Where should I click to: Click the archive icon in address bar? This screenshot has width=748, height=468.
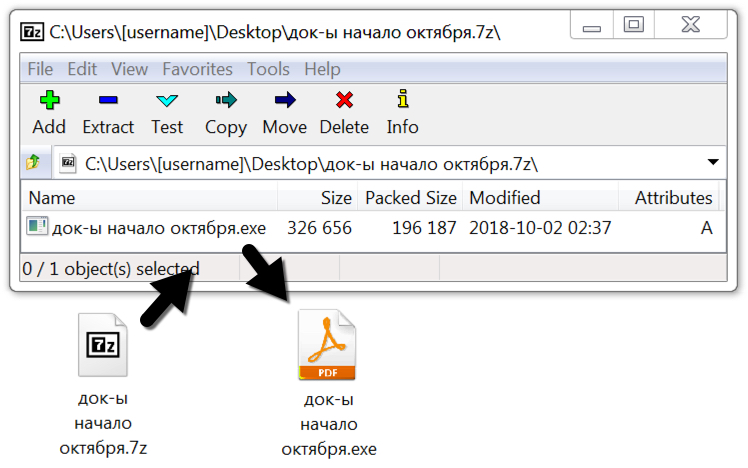click(68, 163)
